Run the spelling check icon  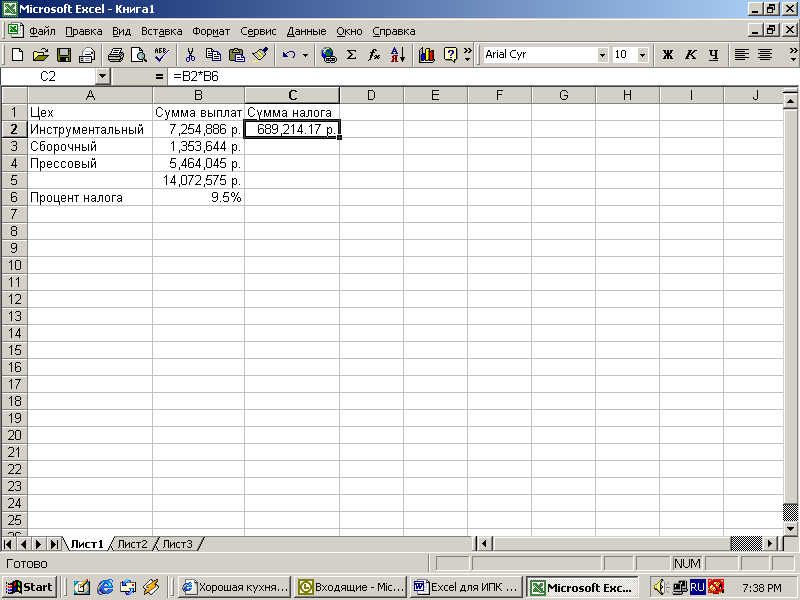[162, 55]
